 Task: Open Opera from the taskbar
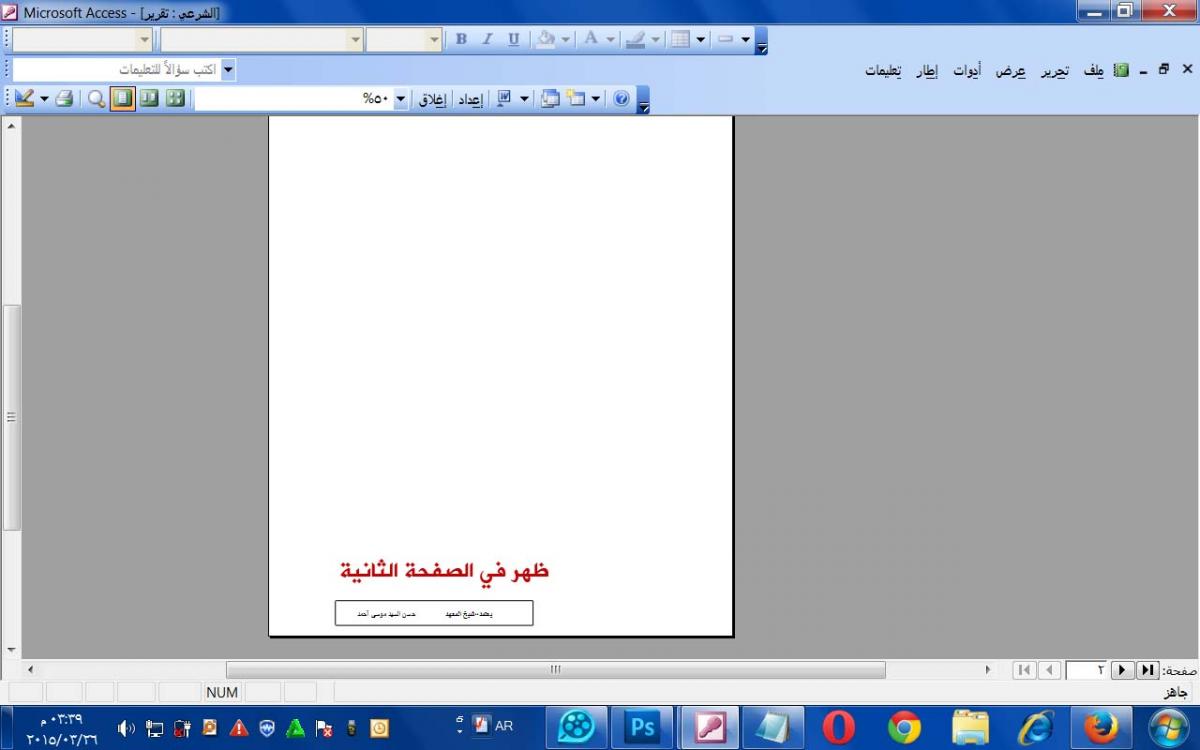pyautogui.click(x=839, y=727)
